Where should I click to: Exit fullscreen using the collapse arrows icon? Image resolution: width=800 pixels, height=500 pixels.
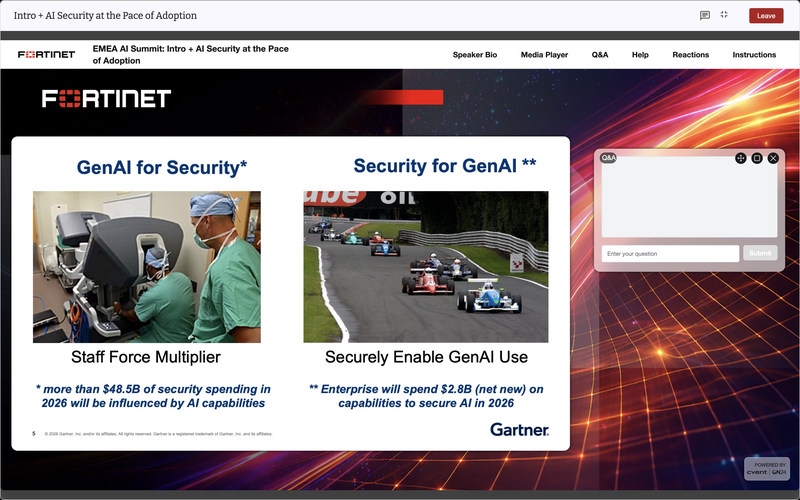(724, 15)
